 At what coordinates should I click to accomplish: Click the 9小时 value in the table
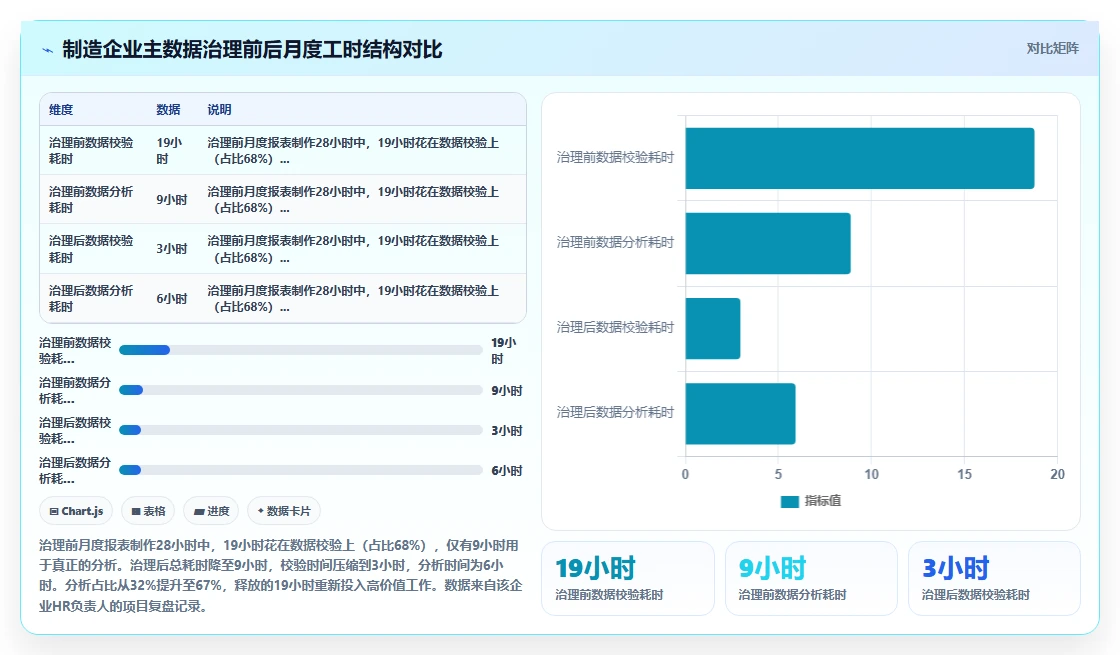tap(172, 200)
